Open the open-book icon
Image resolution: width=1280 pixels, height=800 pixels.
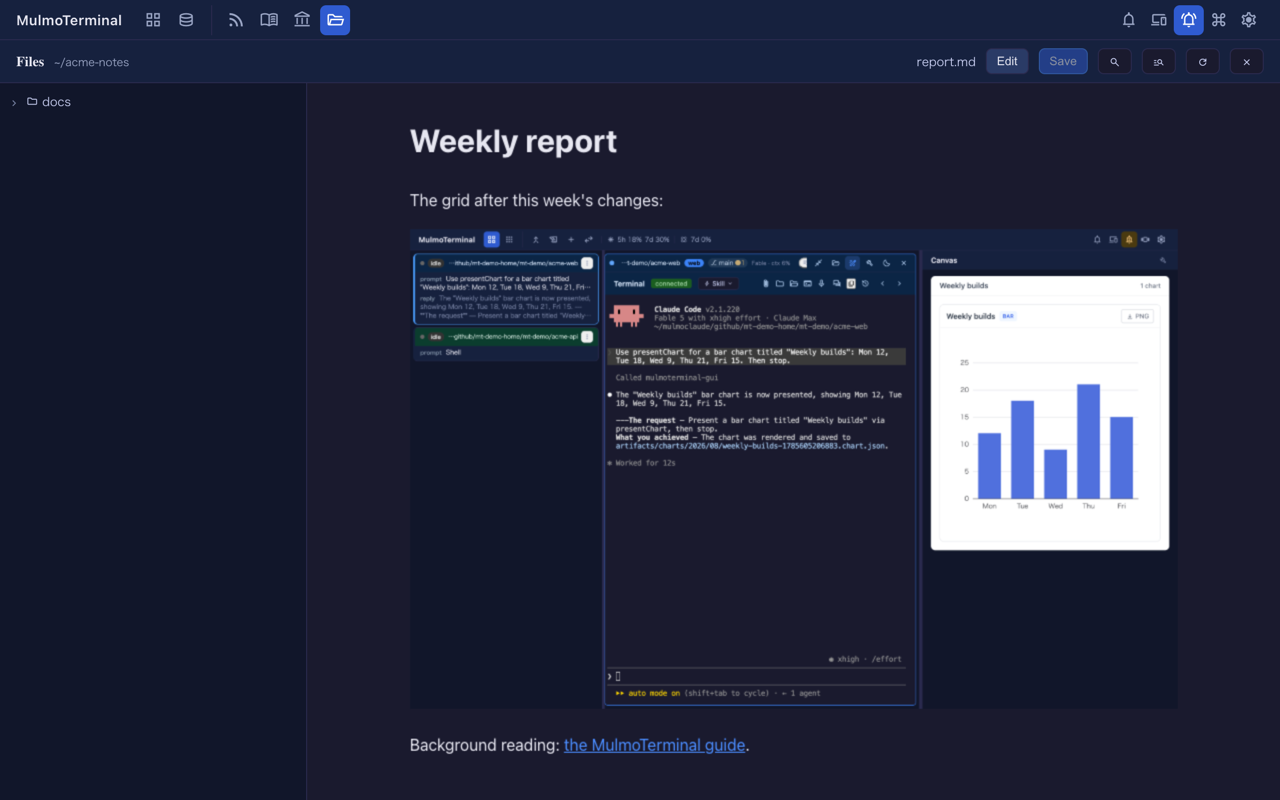(x=269, y=20)
